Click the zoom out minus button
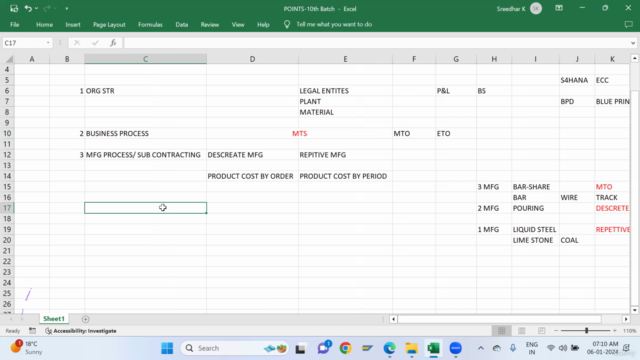 click(556, 331)
